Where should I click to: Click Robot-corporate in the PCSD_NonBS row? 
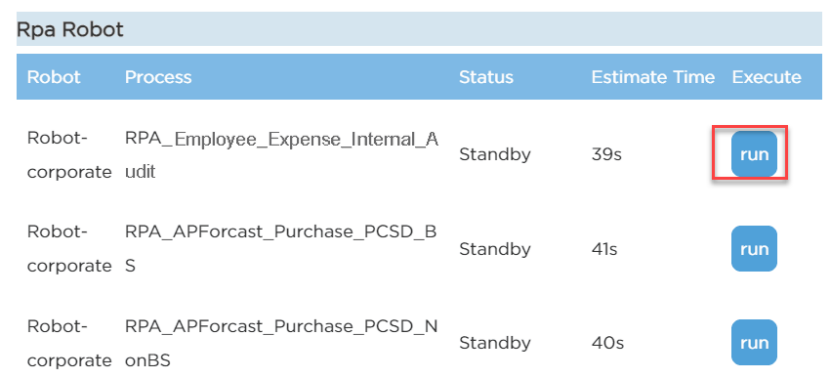coord(69,343)
